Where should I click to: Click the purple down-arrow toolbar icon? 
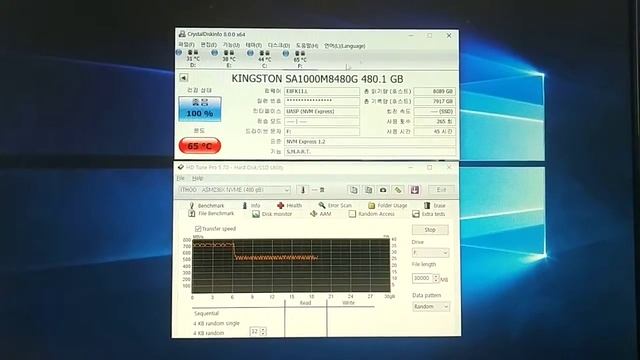414,190
